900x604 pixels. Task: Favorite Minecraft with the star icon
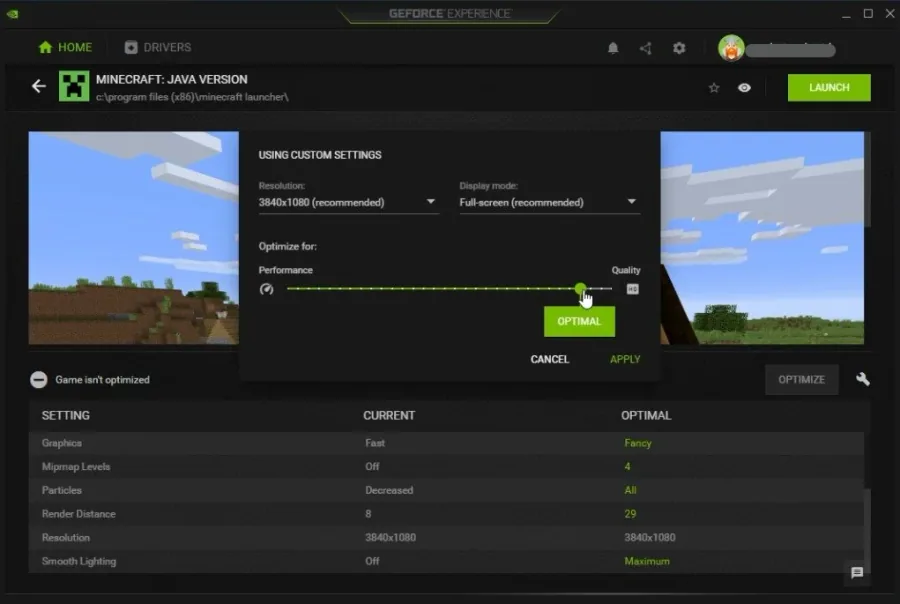click(713, 88)
